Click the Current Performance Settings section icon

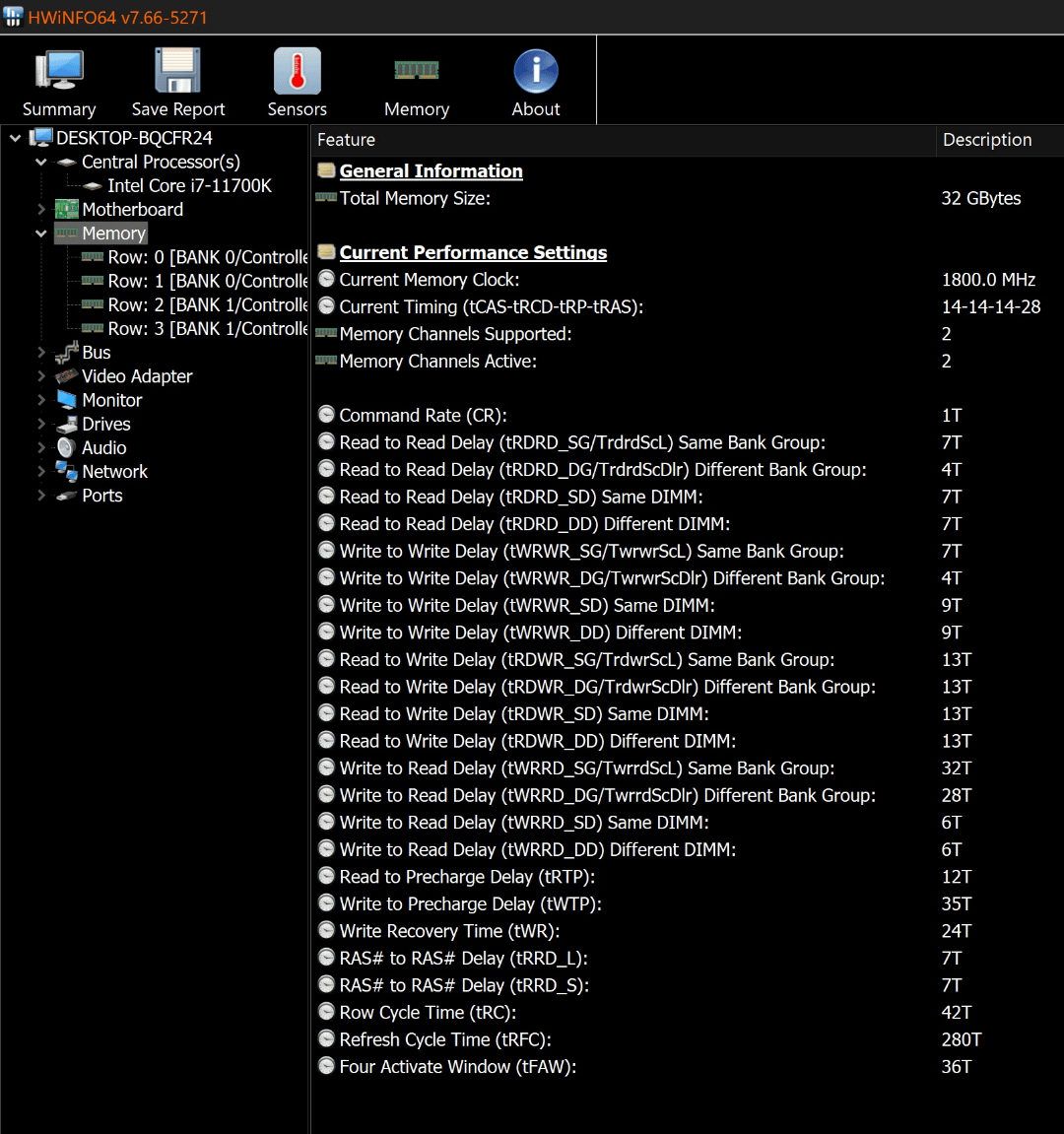coord(326,251)
